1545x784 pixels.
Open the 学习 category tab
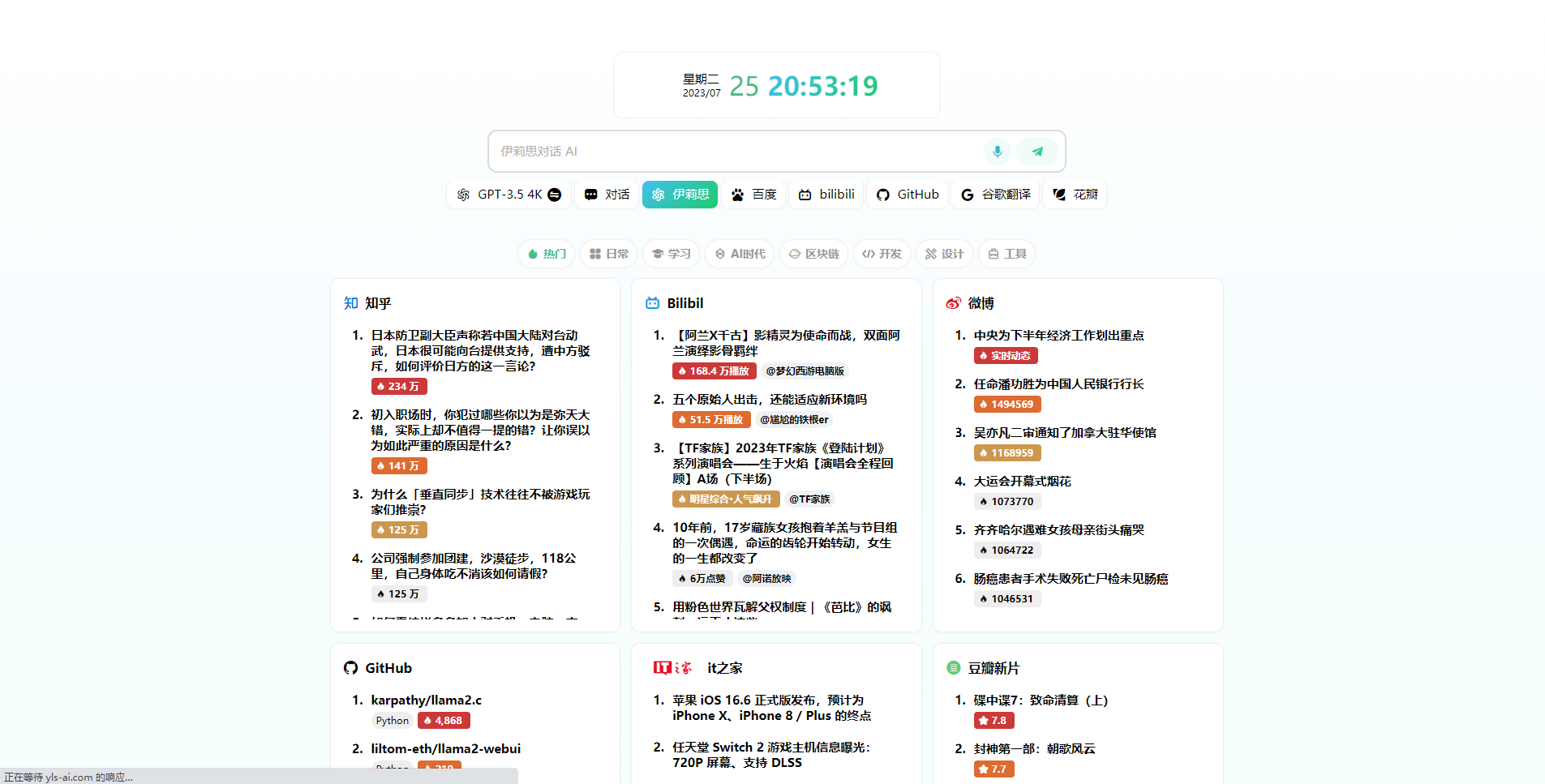coord(671,254)
